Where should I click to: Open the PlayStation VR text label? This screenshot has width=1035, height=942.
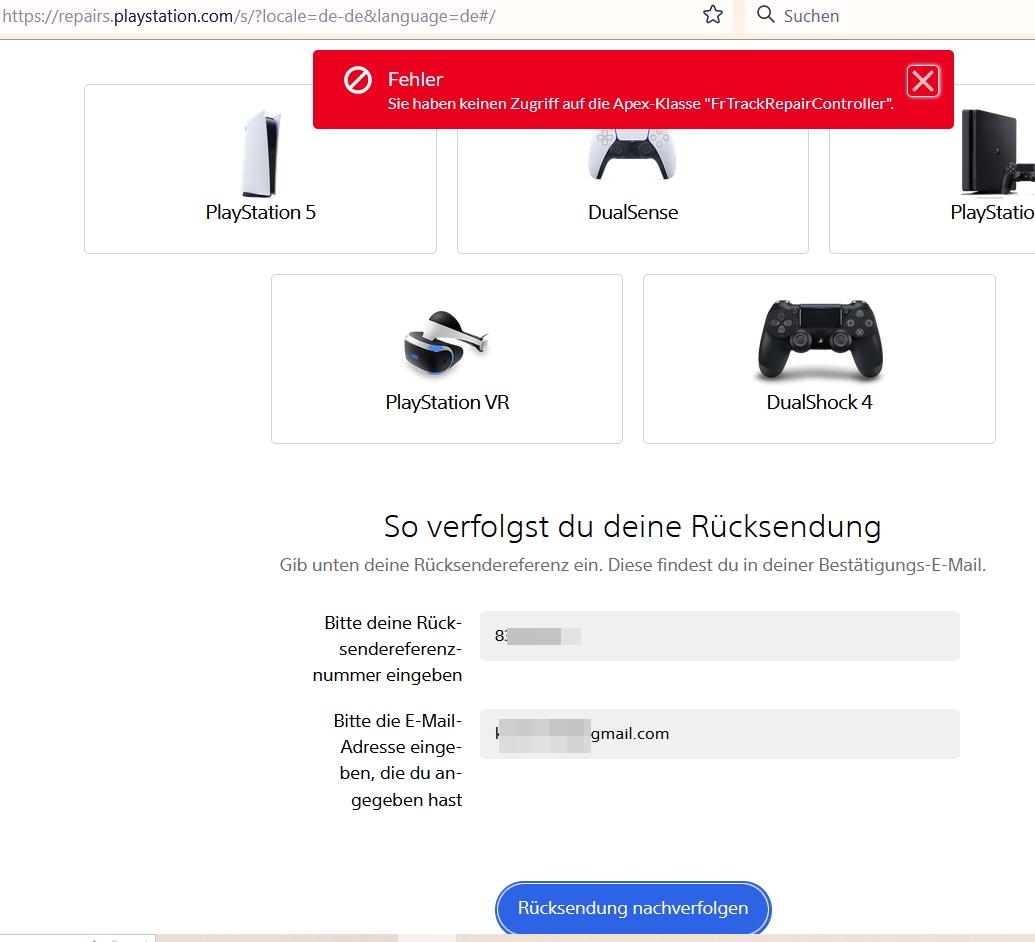click(447, 402)
